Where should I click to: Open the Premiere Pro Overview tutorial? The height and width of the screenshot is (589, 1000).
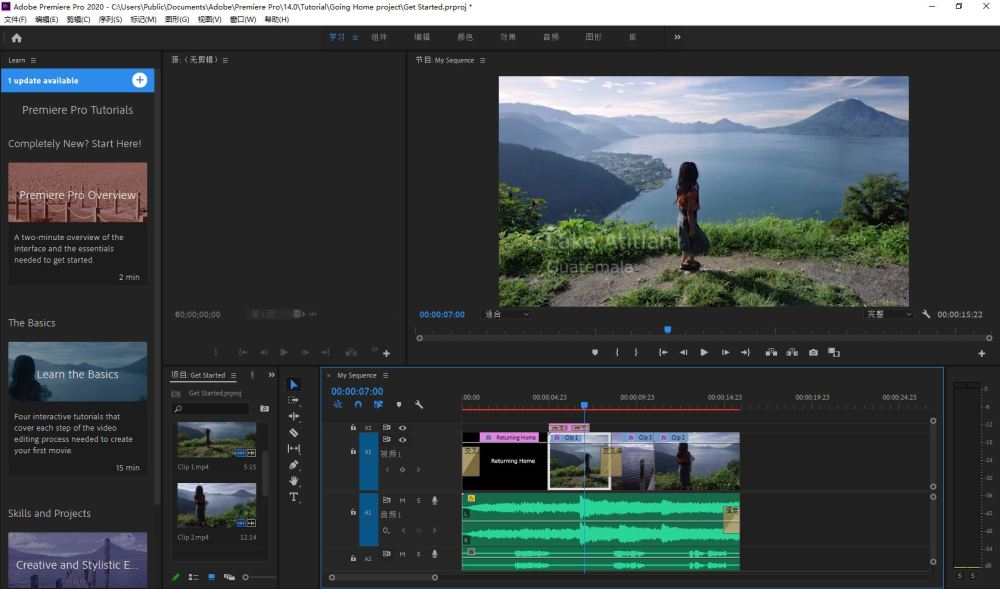point(78,192)
